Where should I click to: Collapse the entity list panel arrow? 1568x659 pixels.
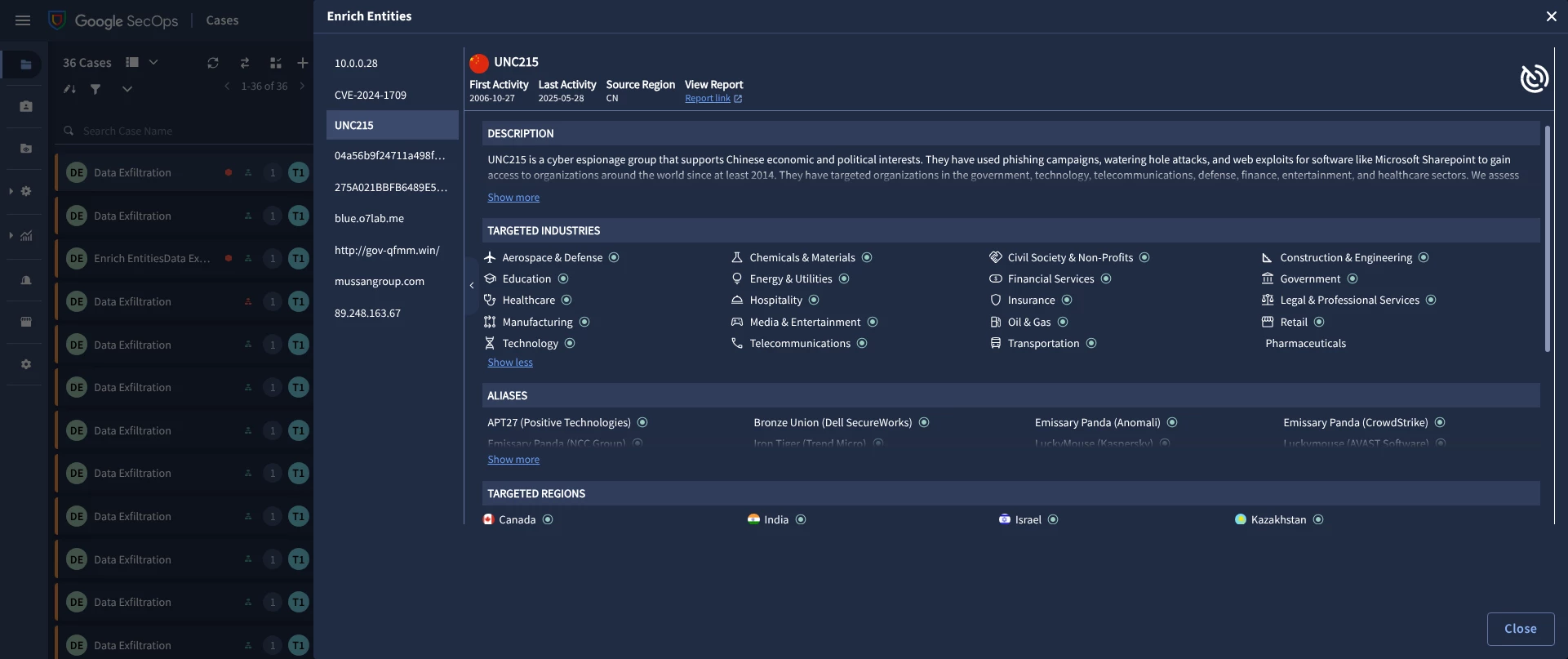472,285
